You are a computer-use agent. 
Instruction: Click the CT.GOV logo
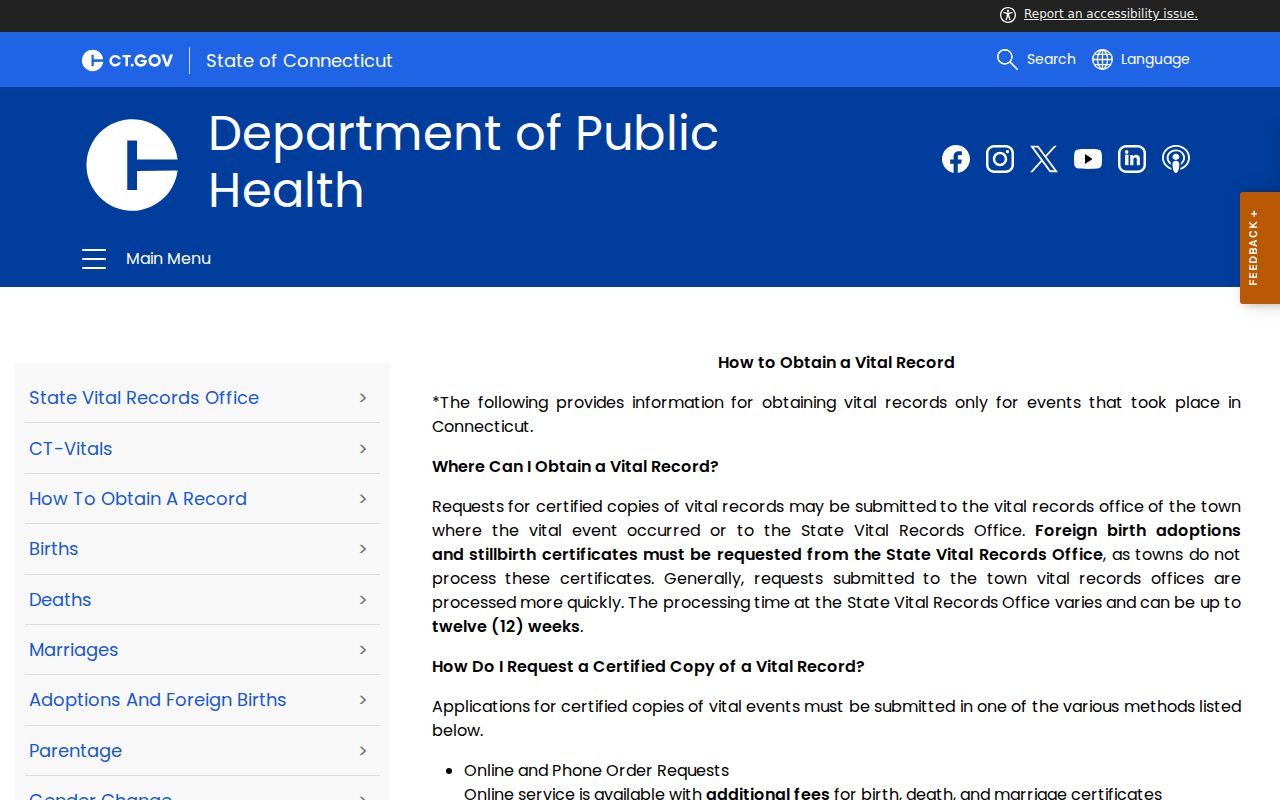(127, 60)
